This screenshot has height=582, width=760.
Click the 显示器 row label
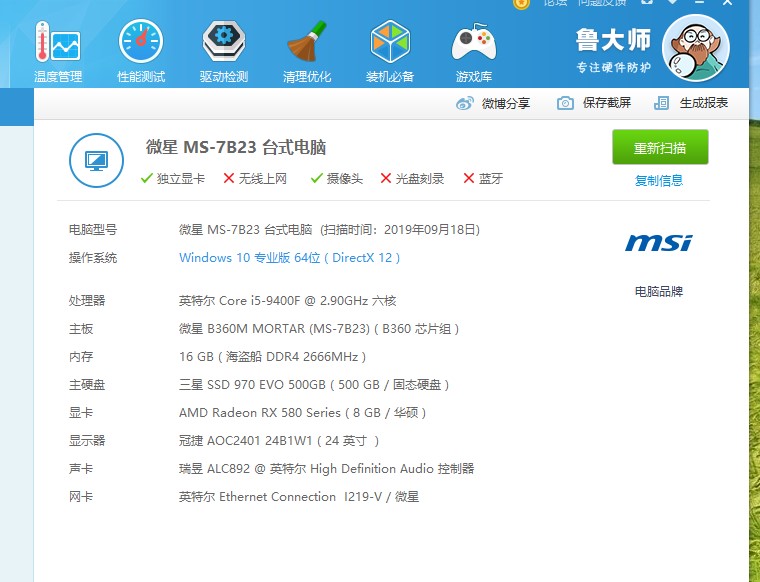point(87,441)
